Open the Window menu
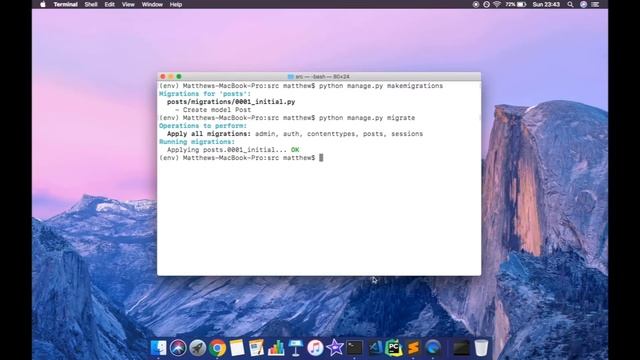The image size is (640, 360). tap(152, 4)
